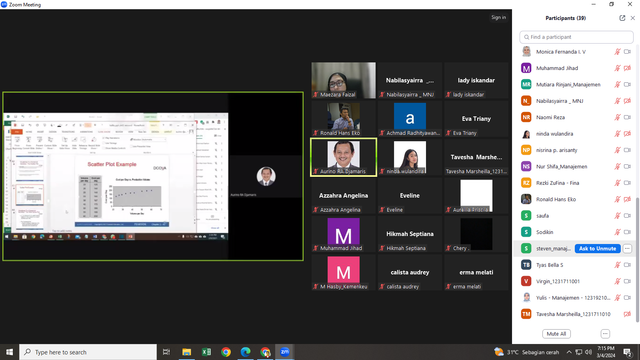Open Task View from the taskbar

click(166, 352)
